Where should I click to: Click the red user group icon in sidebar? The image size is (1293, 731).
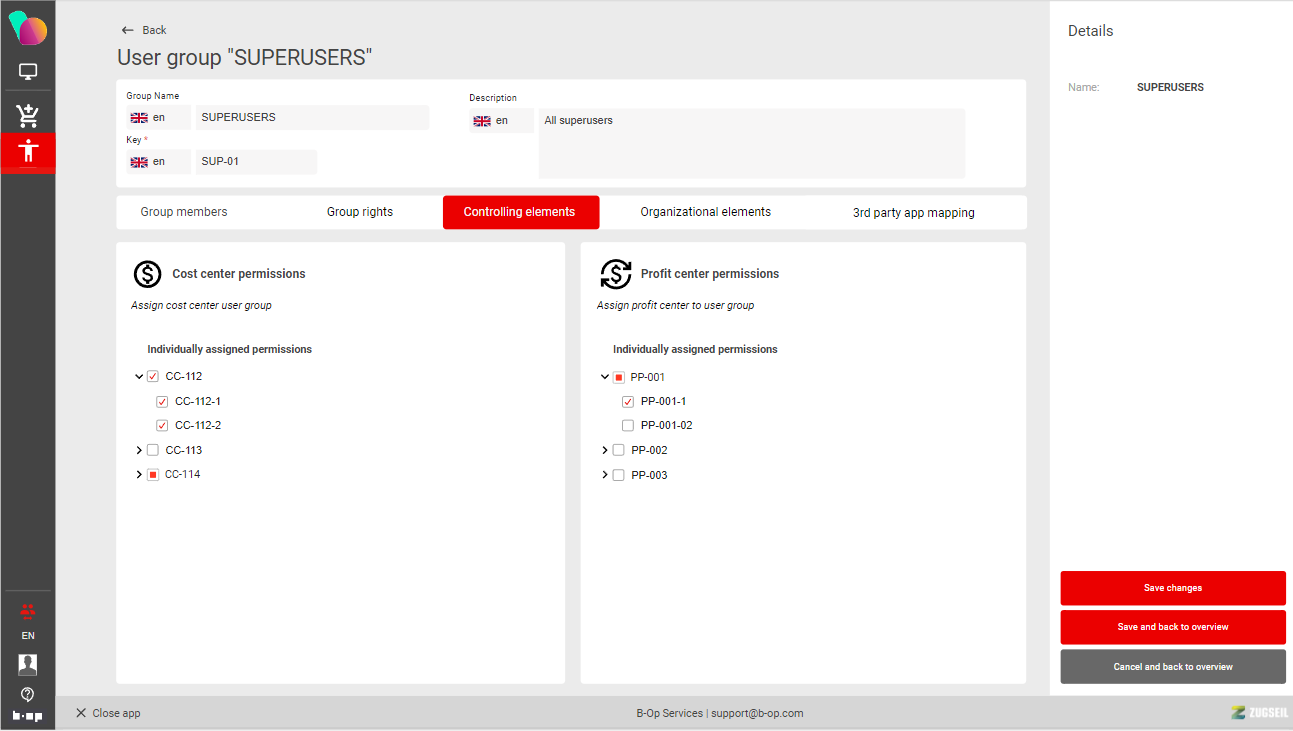28,610
